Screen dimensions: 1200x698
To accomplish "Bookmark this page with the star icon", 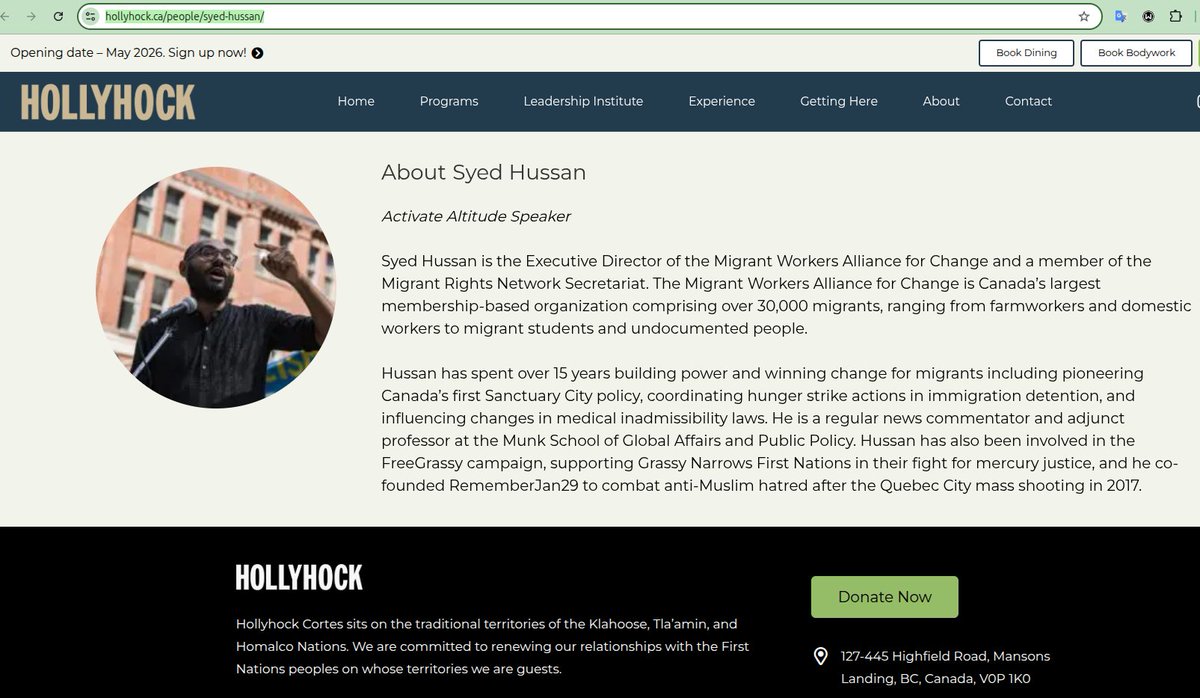I will pos(1084,17).
